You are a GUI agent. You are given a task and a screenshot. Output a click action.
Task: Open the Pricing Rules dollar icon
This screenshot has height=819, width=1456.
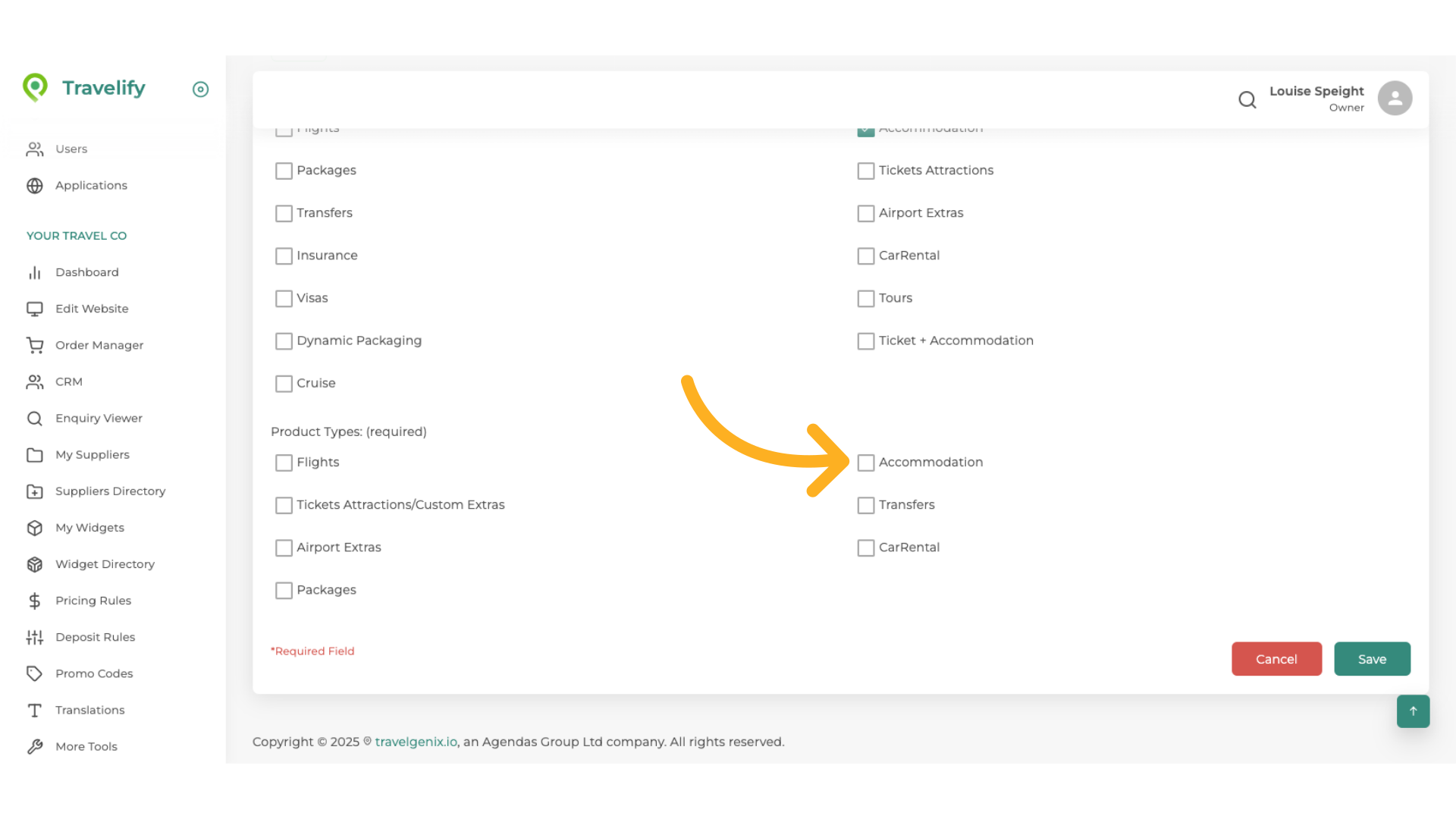(35, 601)
